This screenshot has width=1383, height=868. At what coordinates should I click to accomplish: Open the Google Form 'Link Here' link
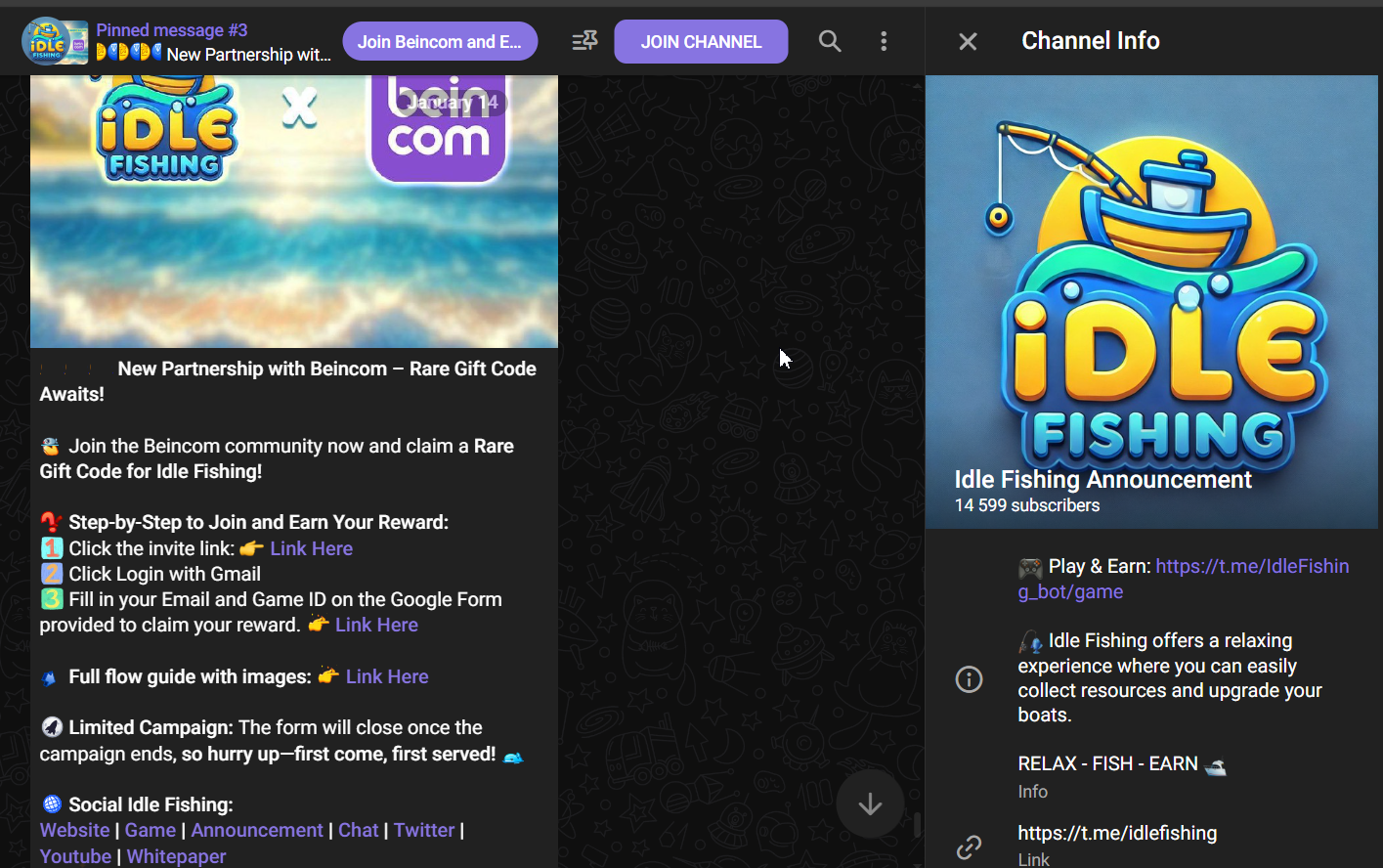(376, 625)
